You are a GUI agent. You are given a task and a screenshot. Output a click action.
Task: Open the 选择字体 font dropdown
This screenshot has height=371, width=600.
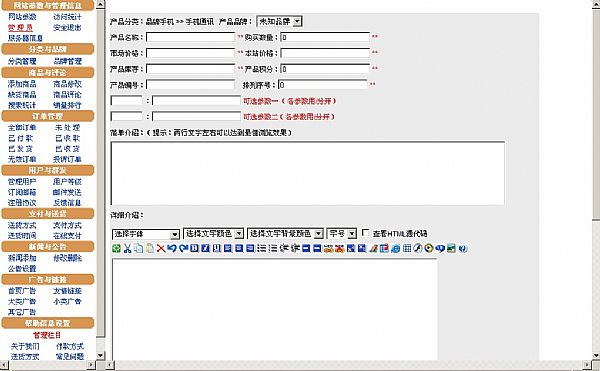[x=146, y=234]
